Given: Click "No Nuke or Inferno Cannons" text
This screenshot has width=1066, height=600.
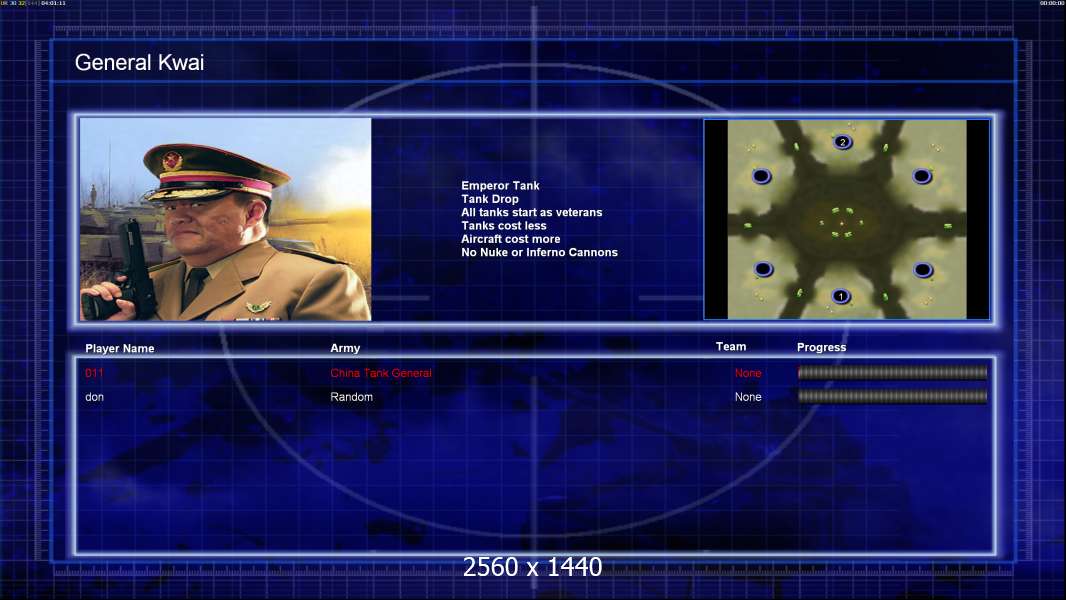Looking at the screenshot, I should [539, 252].
